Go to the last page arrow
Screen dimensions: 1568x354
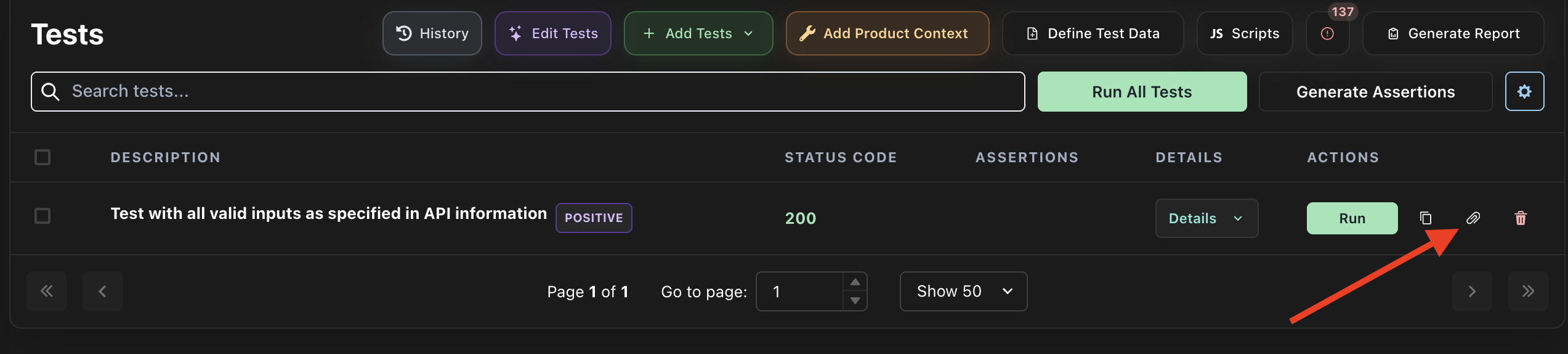pyautogui.click(x=1528, y=291)
